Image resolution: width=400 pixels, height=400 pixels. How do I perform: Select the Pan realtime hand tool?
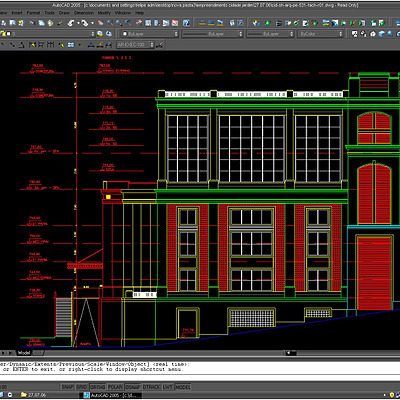point(101,23)
